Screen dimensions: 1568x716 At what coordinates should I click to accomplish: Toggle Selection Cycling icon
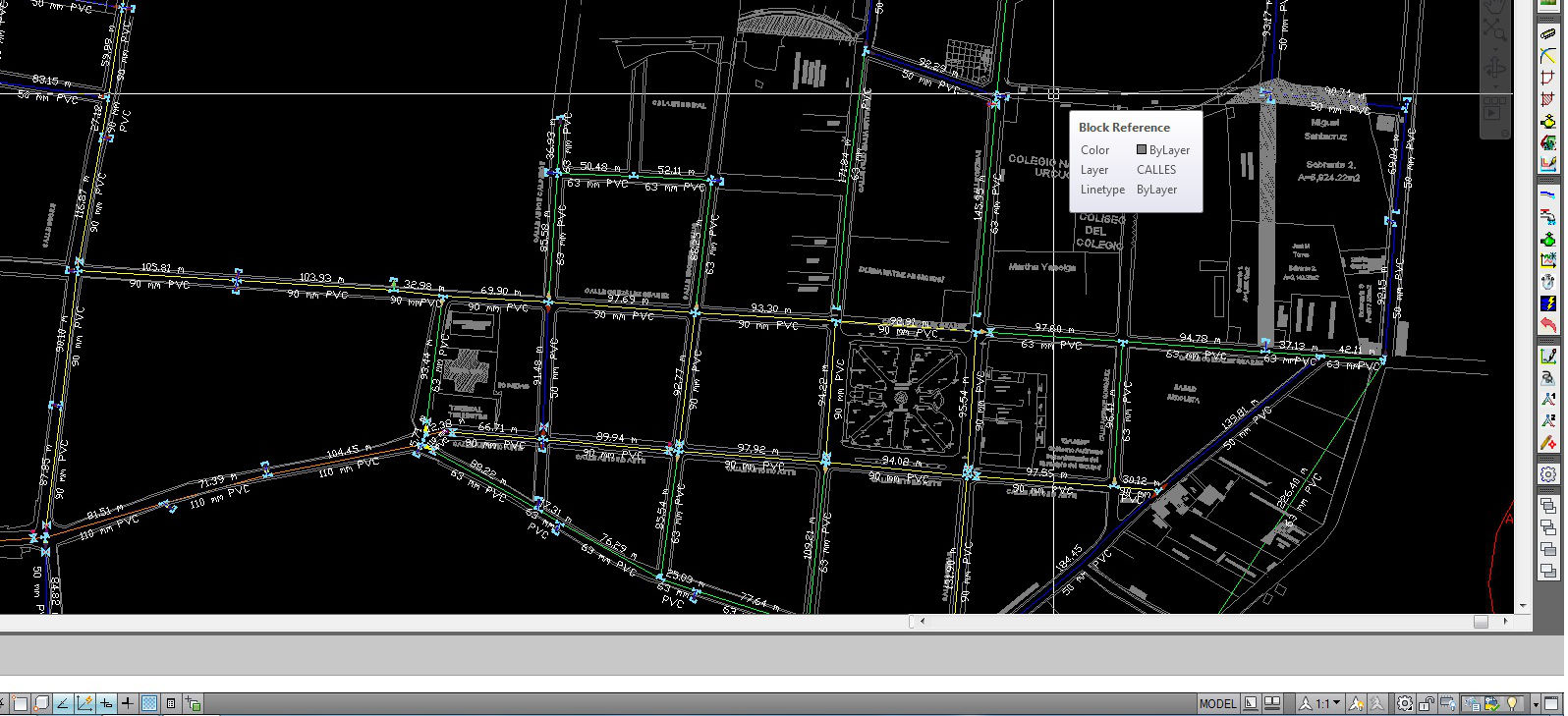click(193, 703)
